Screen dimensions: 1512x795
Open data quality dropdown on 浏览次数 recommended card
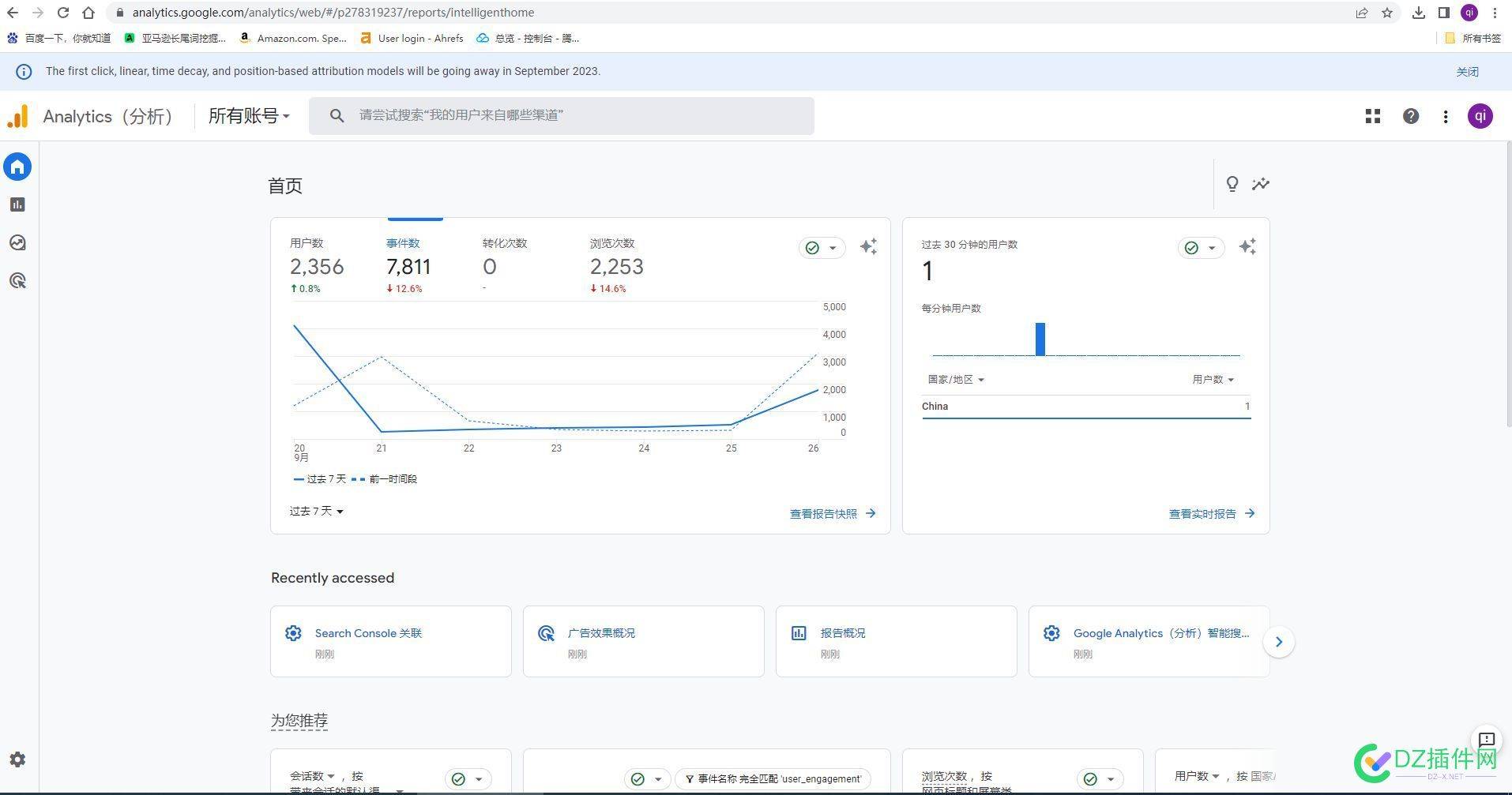coord(1100,779)
